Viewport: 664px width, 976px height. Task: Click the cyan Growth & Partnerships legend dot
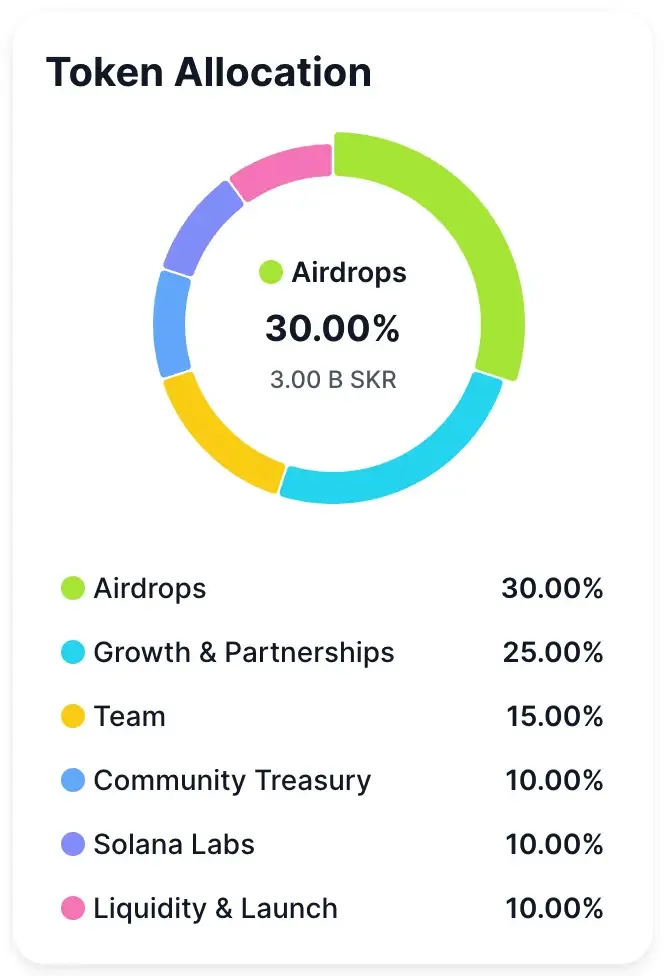[73, 653]
